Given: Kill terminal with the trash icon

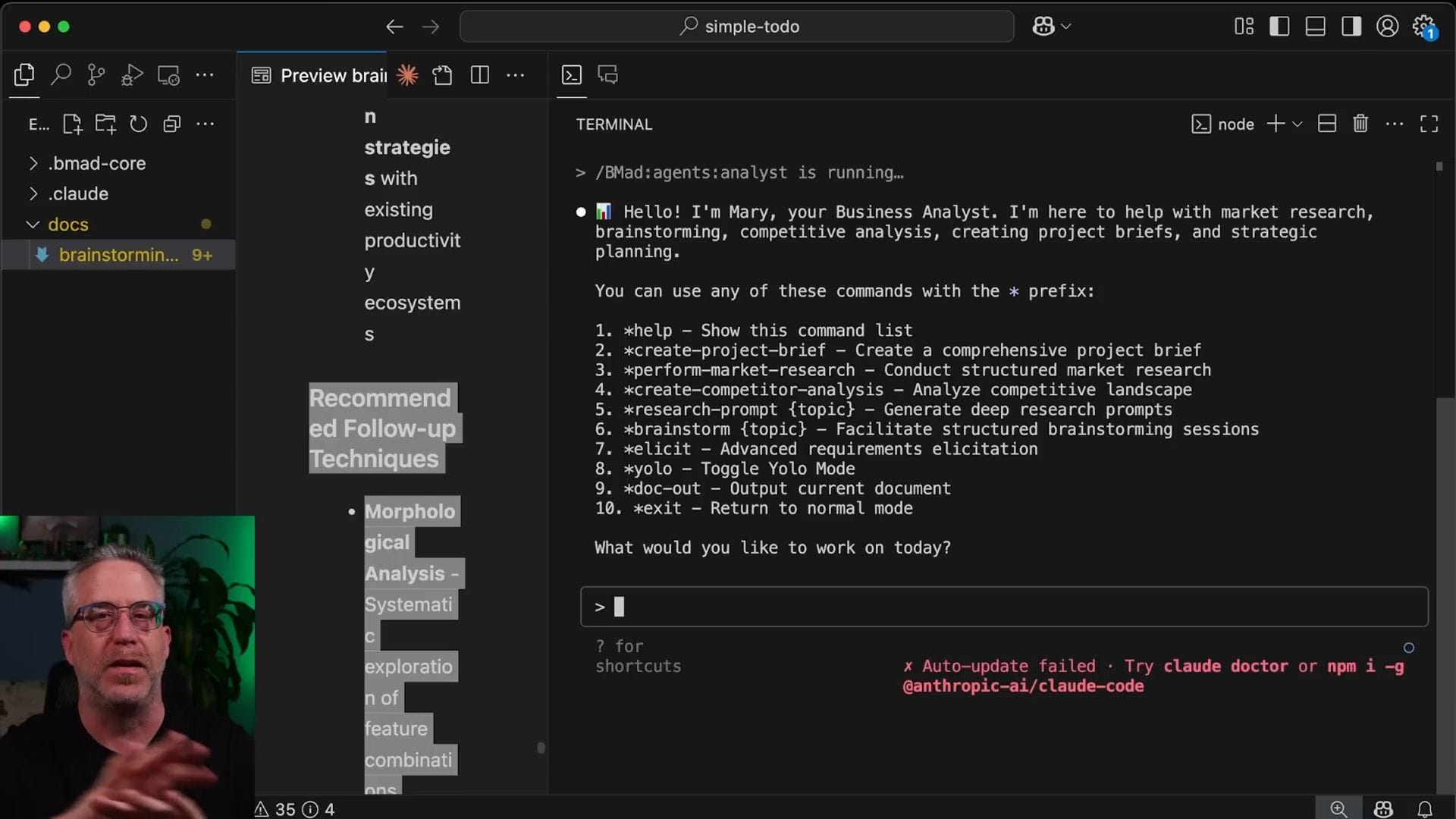Looking at the screenshot, I should [x=1360, y=124].
